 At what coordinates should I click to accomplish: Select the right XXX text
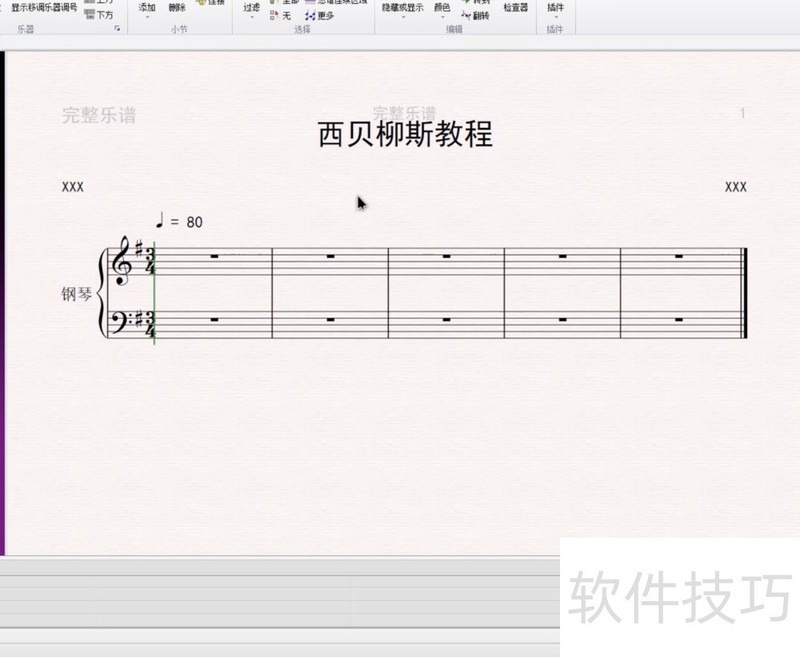click(736, 187)
